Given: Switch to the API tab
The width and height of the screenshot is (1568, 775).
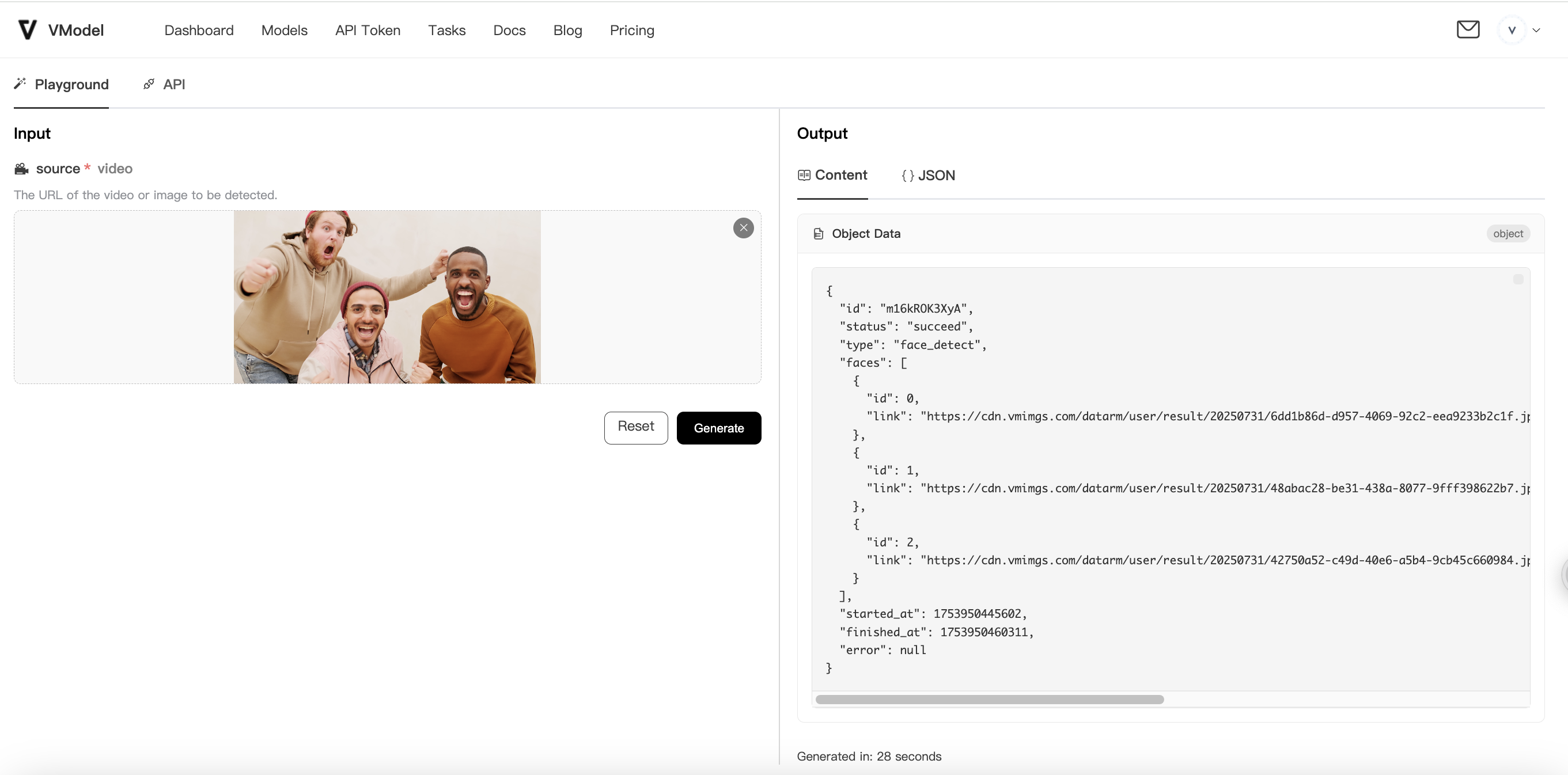Looking at the screenshot, I should 164,84.
